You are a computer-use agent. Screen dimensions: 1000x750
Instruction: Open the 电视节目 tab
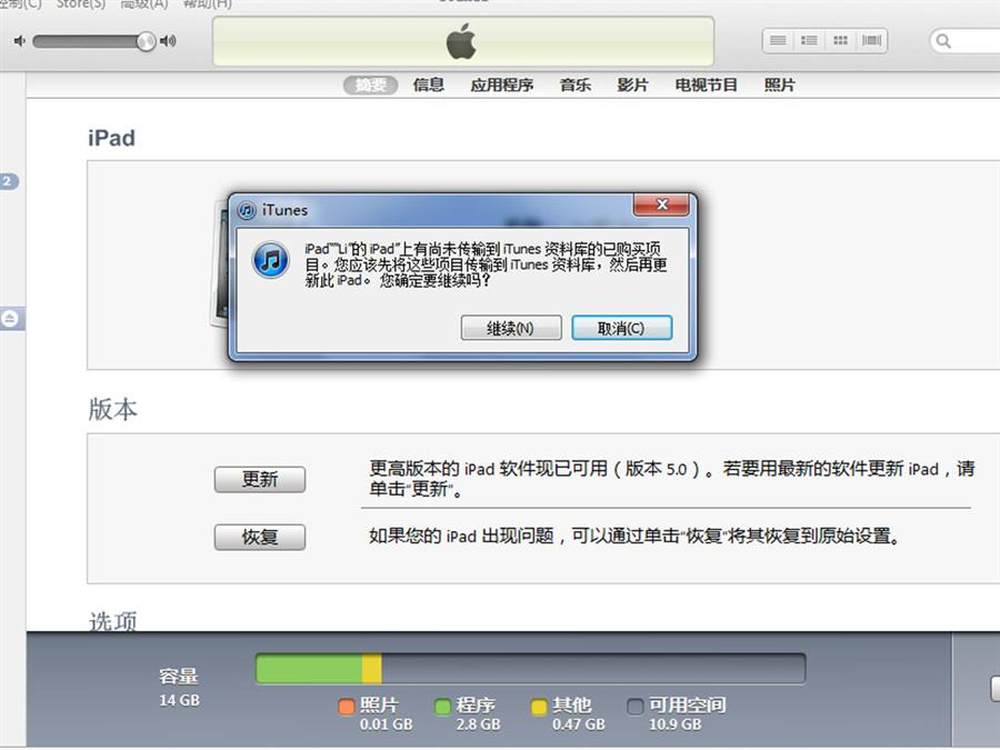(706, 85)
